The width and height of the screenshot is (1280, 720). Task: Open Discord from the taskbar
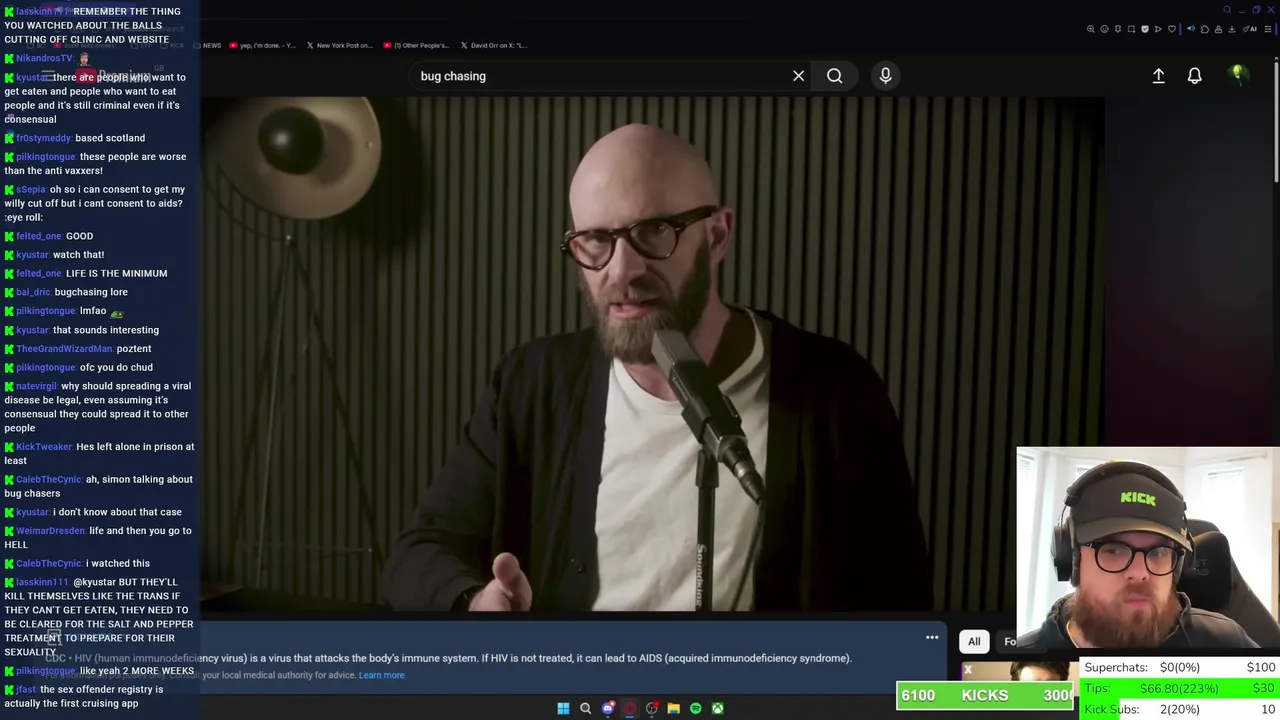607,708
